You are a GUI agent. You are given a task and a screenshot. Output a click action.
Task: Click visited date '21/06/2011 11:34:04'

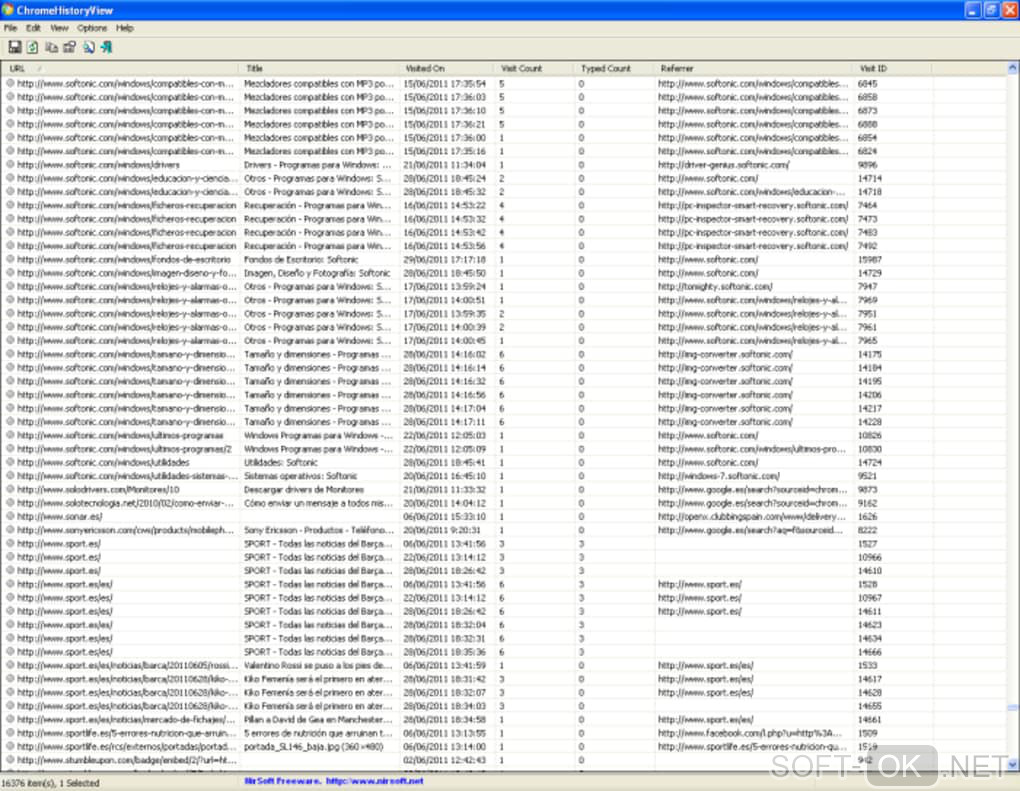point(444,165)
